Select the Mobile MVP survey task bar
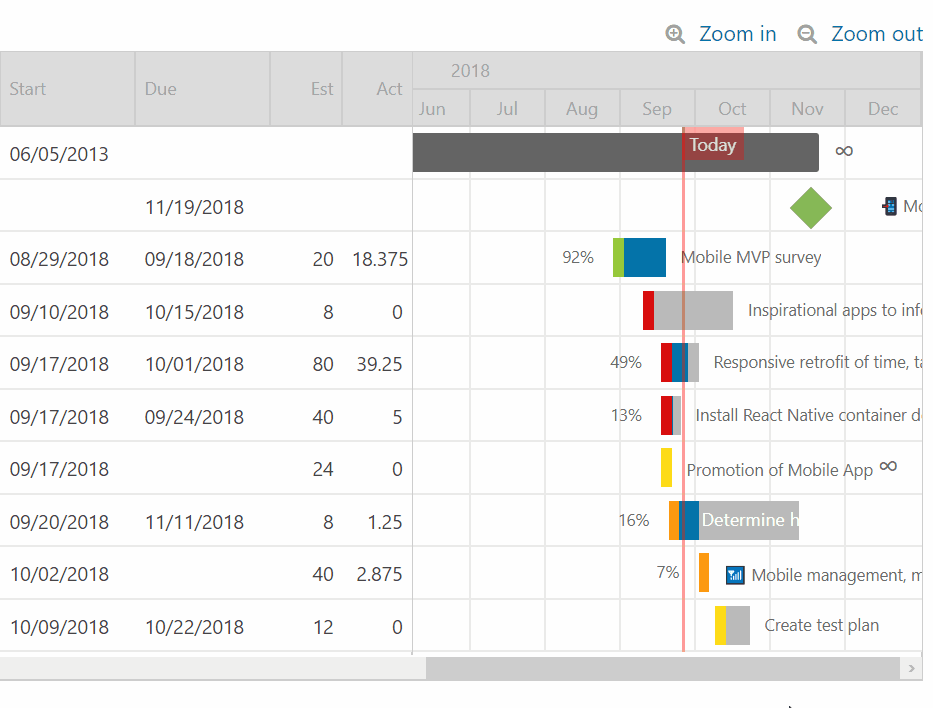 (x=639, y=257)
